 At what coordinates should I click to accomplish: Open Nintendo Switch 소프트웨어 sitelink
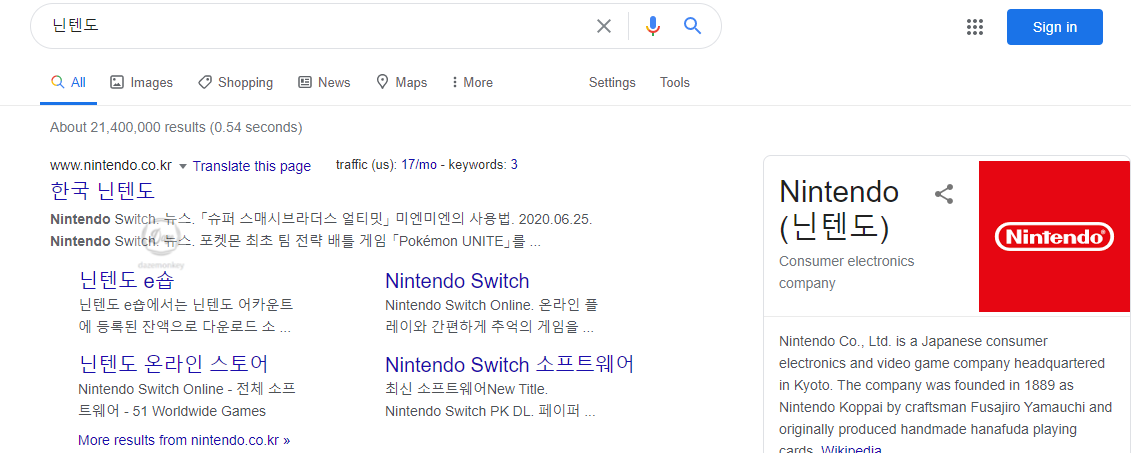pyautogui.click(x=510, y=363)
